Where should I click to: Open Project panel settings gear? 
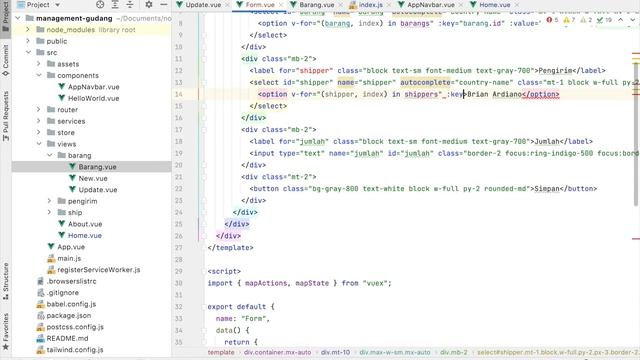[x=149, y=5]
